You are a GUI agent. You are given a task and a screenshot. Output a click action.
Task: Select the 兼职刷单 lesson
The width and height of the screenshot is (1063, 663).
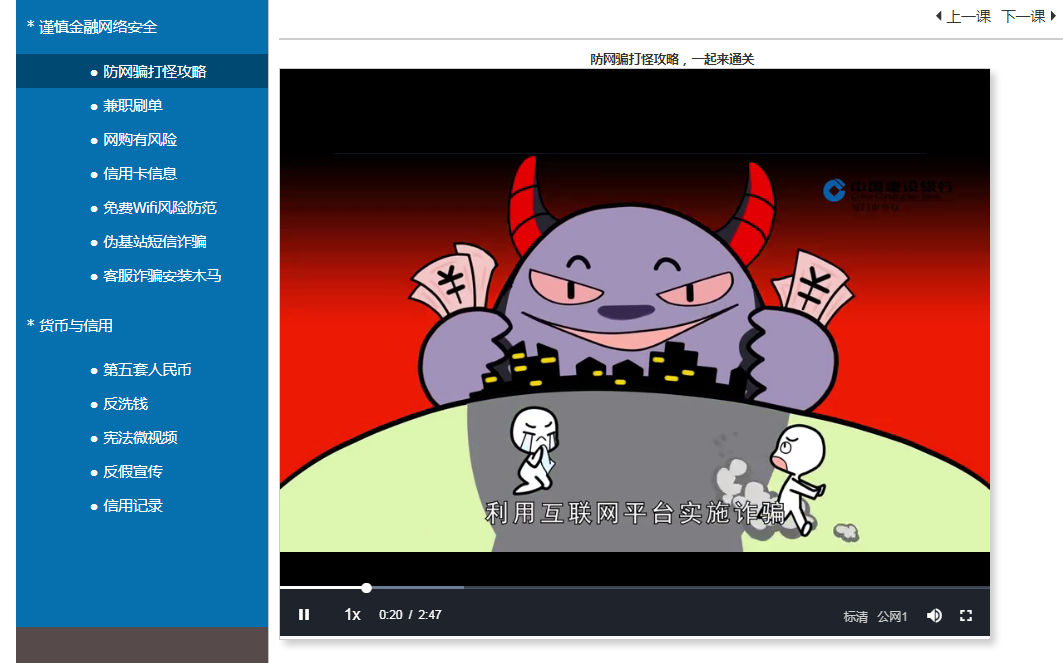point(133,106)
